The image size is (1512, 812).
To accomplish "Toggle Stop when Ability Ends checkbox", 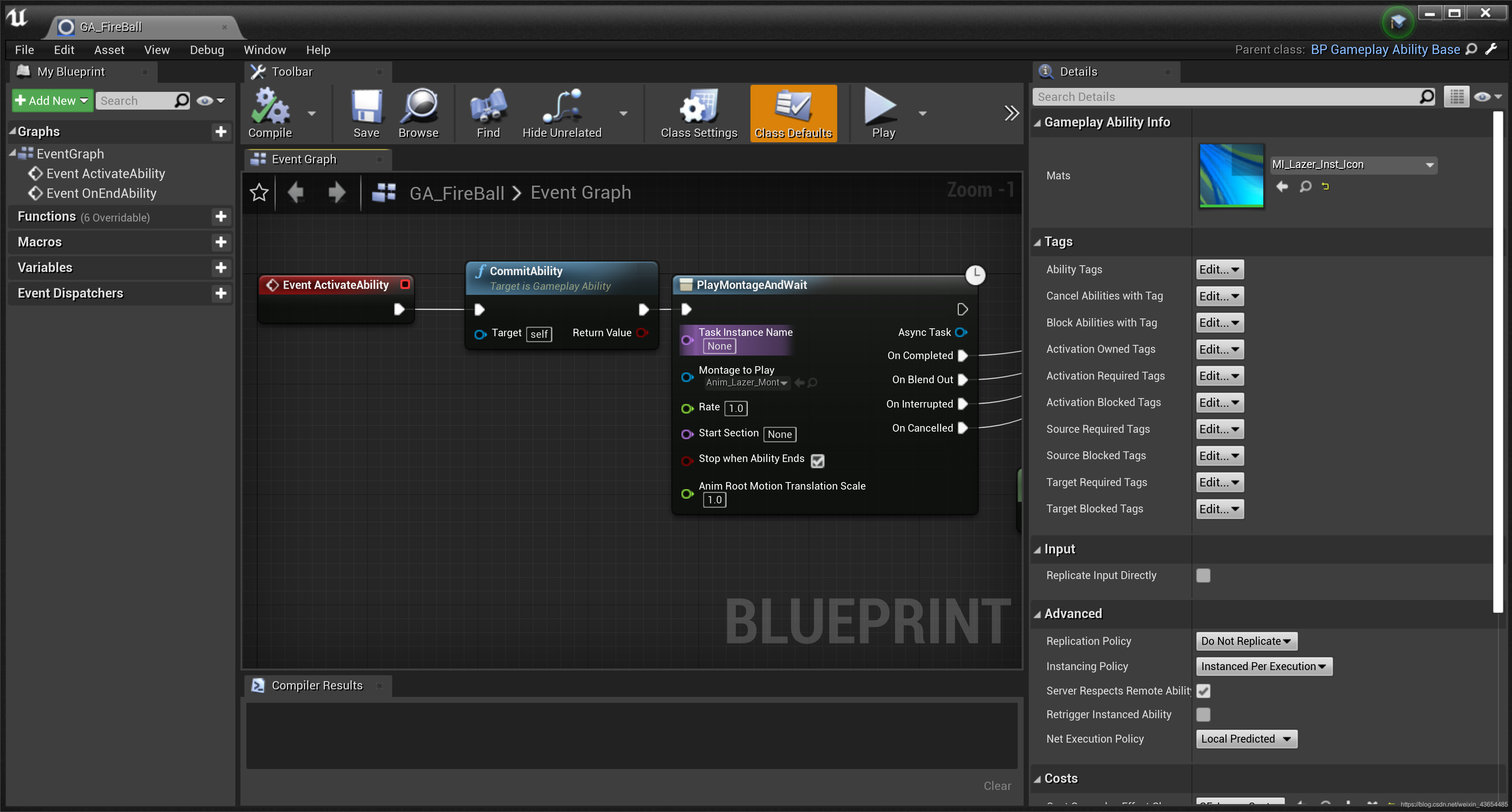I will [817, 461].
